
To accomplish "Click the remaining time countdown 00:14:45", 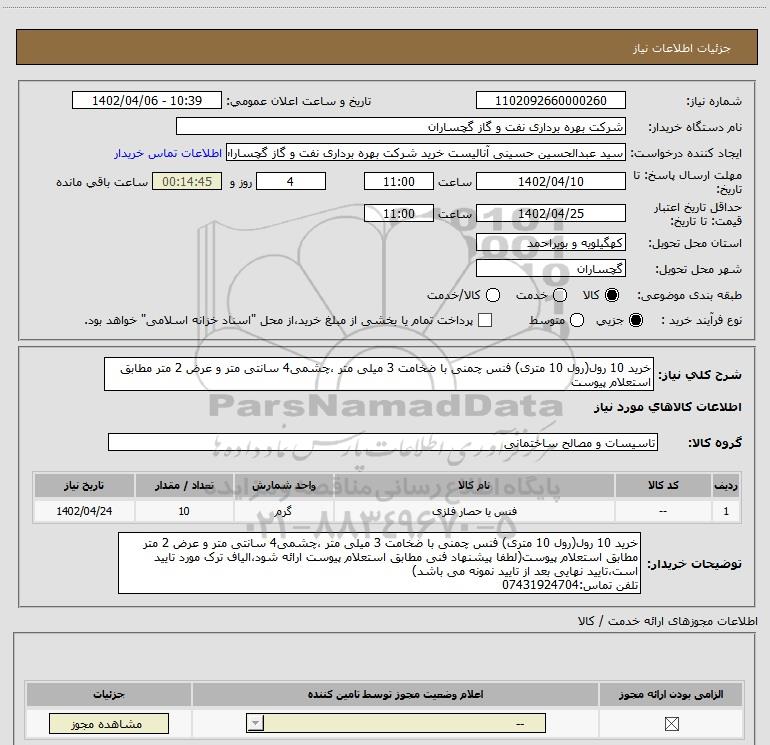I will click(187, 181).
